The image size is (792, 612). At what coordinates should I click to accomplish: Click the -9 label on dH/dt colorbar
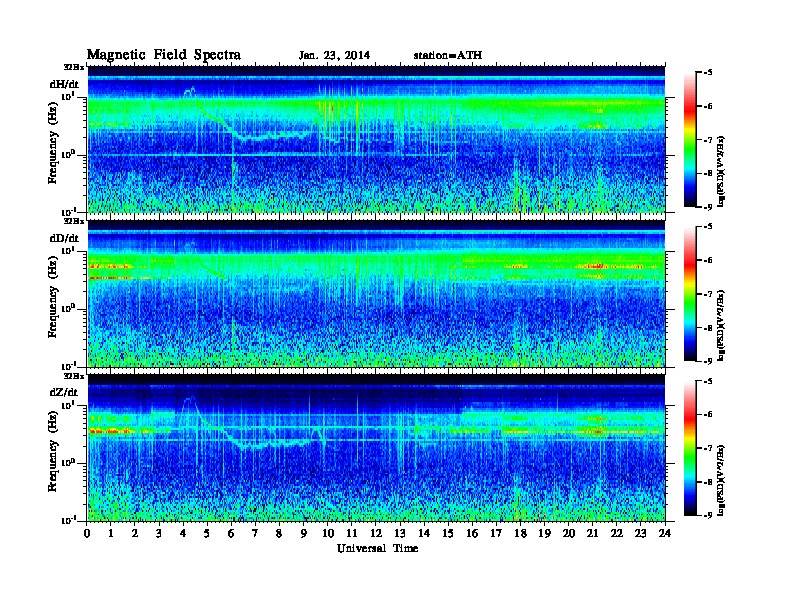coord(708,207)
